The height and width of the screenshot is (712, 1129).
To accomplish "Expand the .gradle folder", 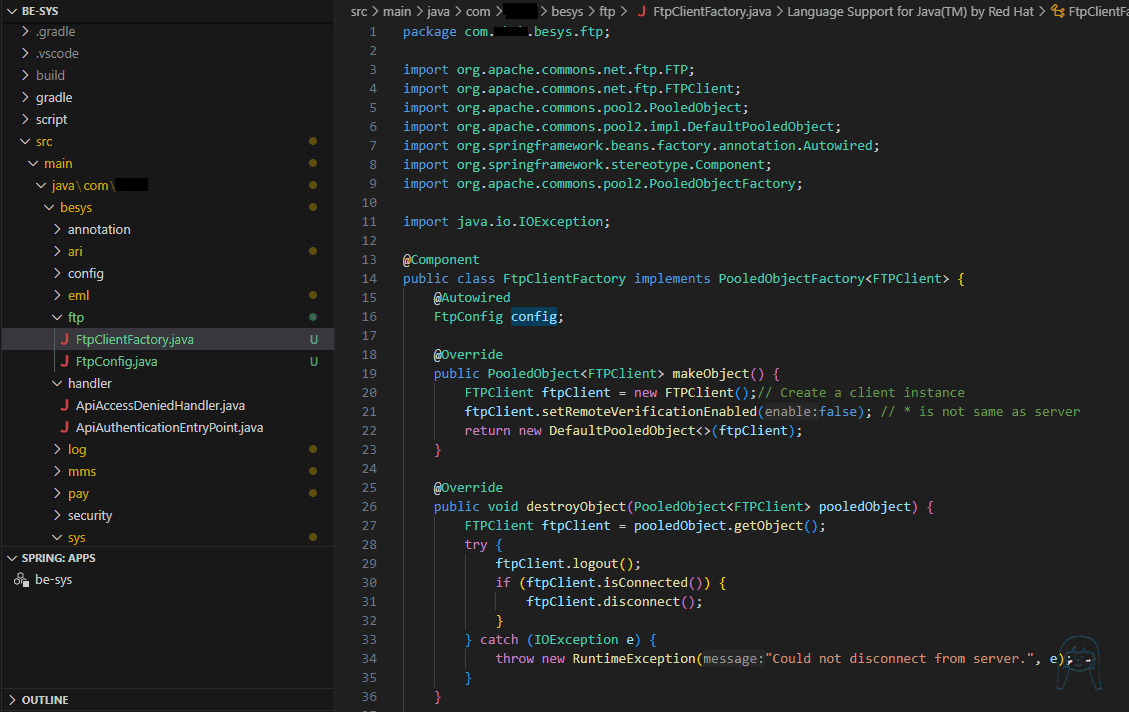I will tap(26, 32).
